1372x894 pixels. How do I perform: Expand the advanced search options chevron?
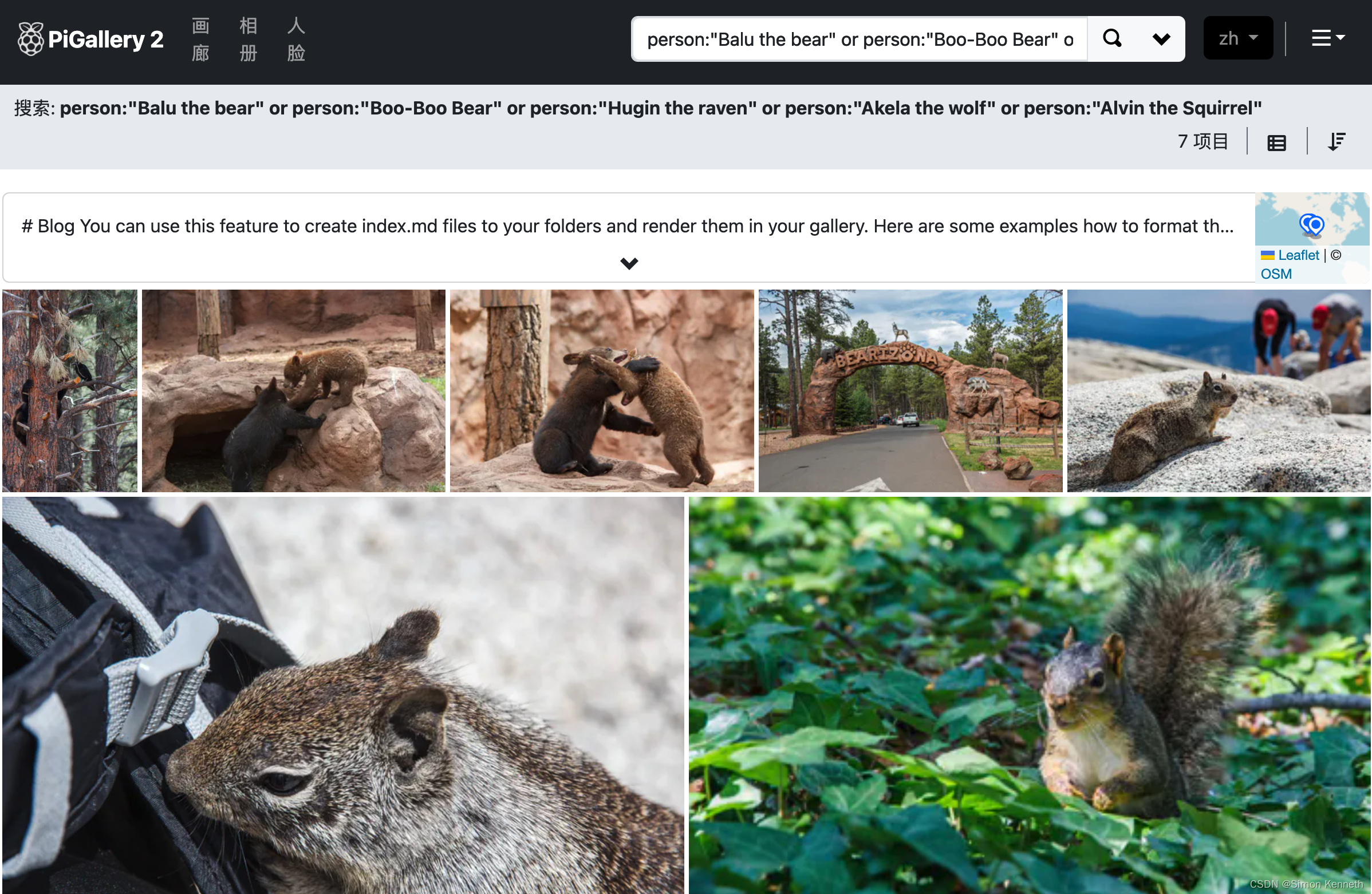pyautogui.click(x=1161, y=39)
